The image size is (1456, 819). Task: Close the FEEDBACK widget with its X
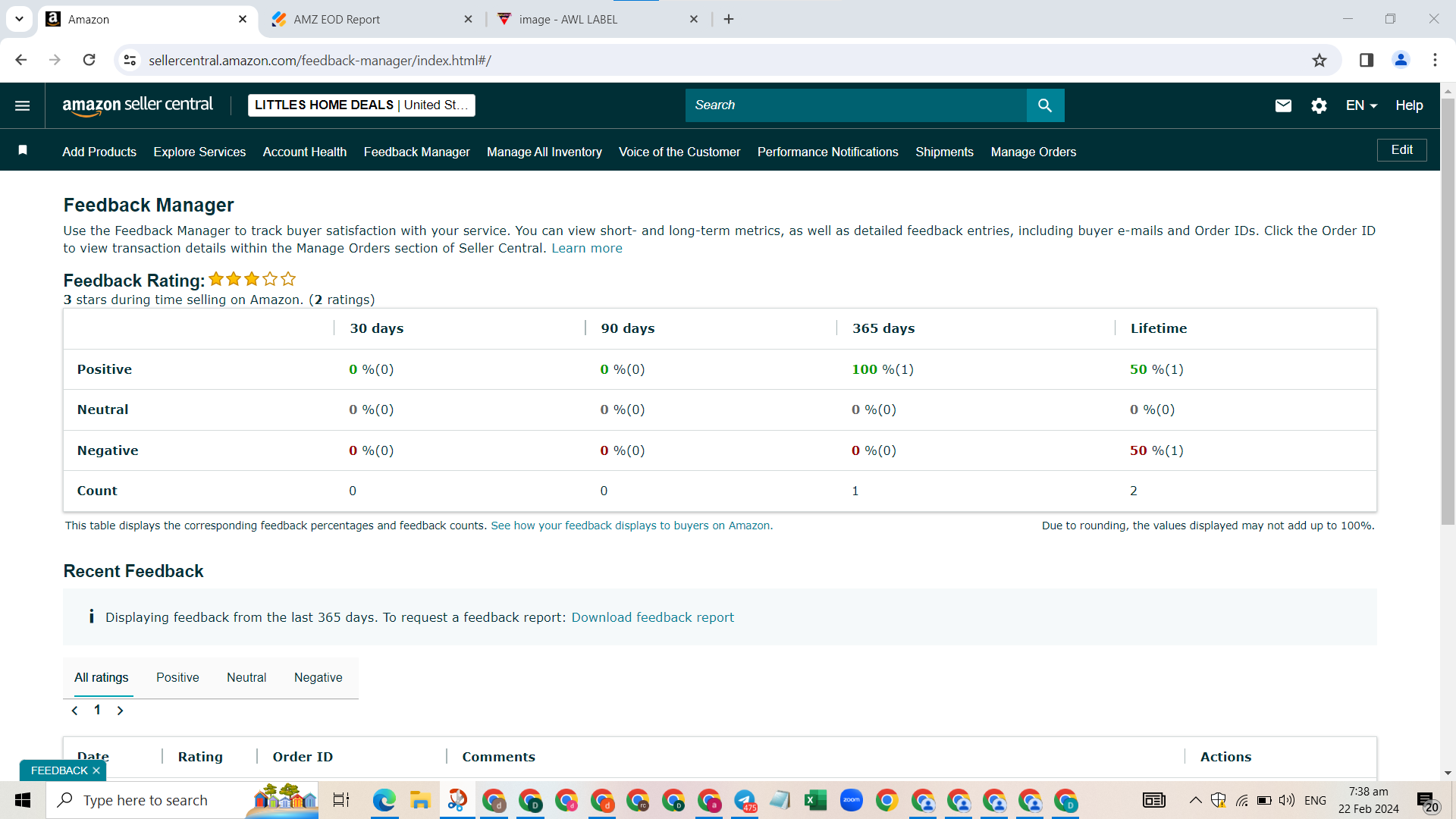click(x=96, y=770)
